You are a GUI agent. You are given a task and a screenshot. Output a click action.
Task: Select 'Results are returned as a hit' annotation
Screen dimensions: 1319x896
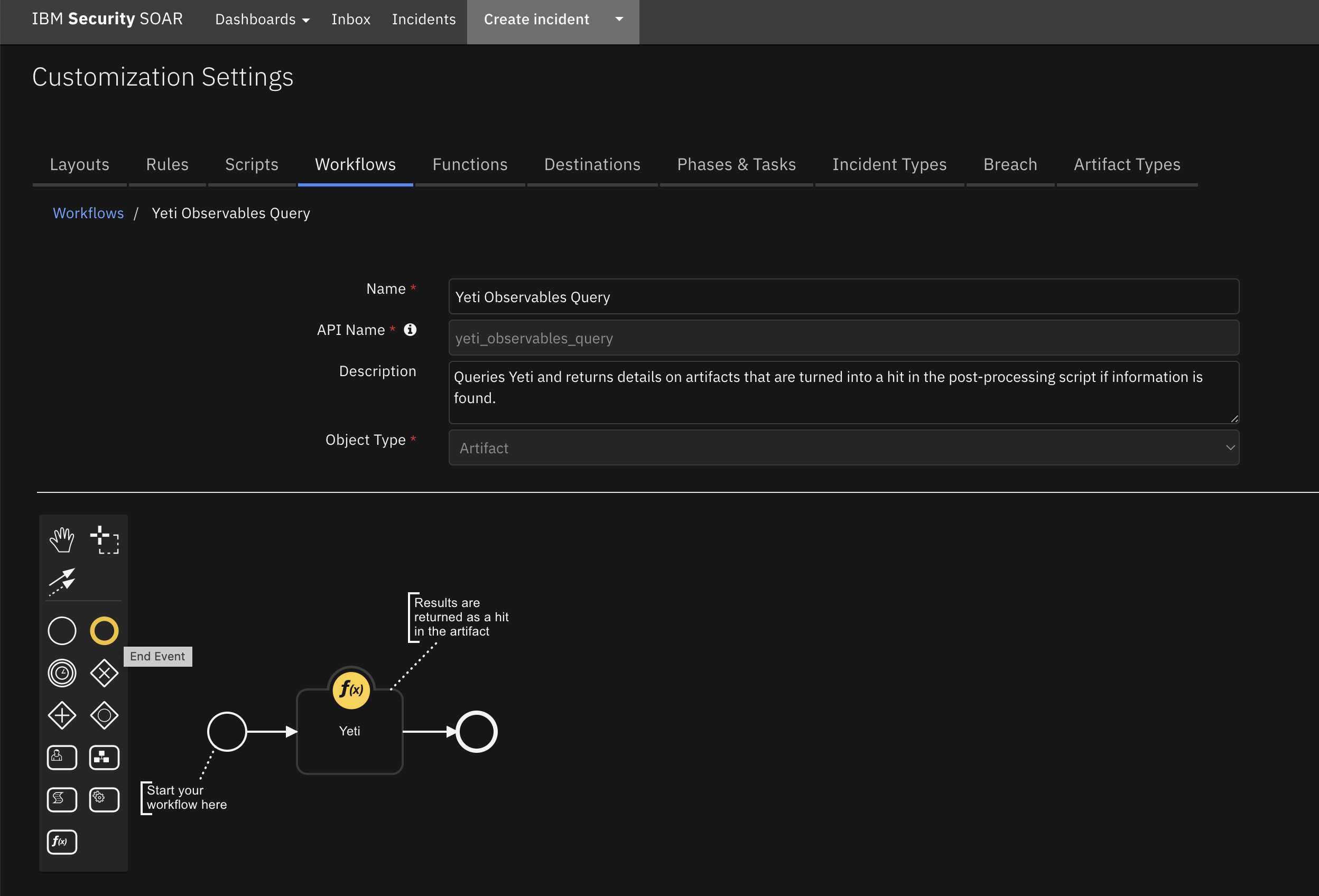coord(459,617)
